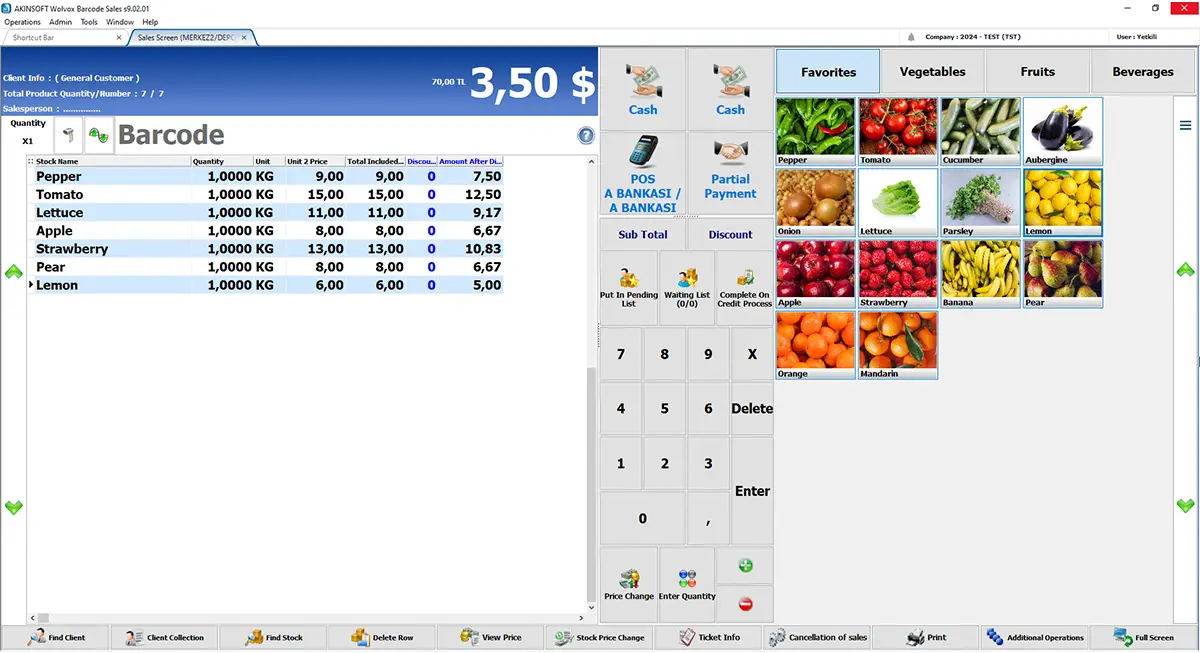
Task: Click the blue help question mark icon
Action: 586,136
